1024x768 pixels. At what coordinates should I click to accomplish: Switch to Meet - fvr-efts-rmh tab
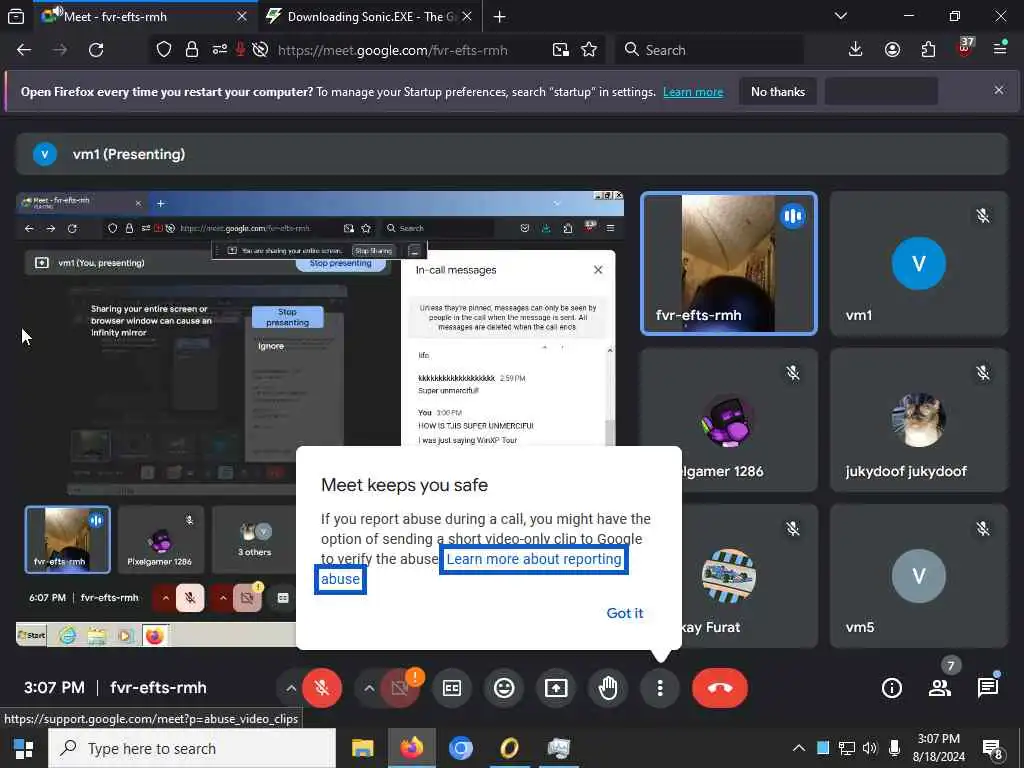pyautogui.click(x=143, y=16)
